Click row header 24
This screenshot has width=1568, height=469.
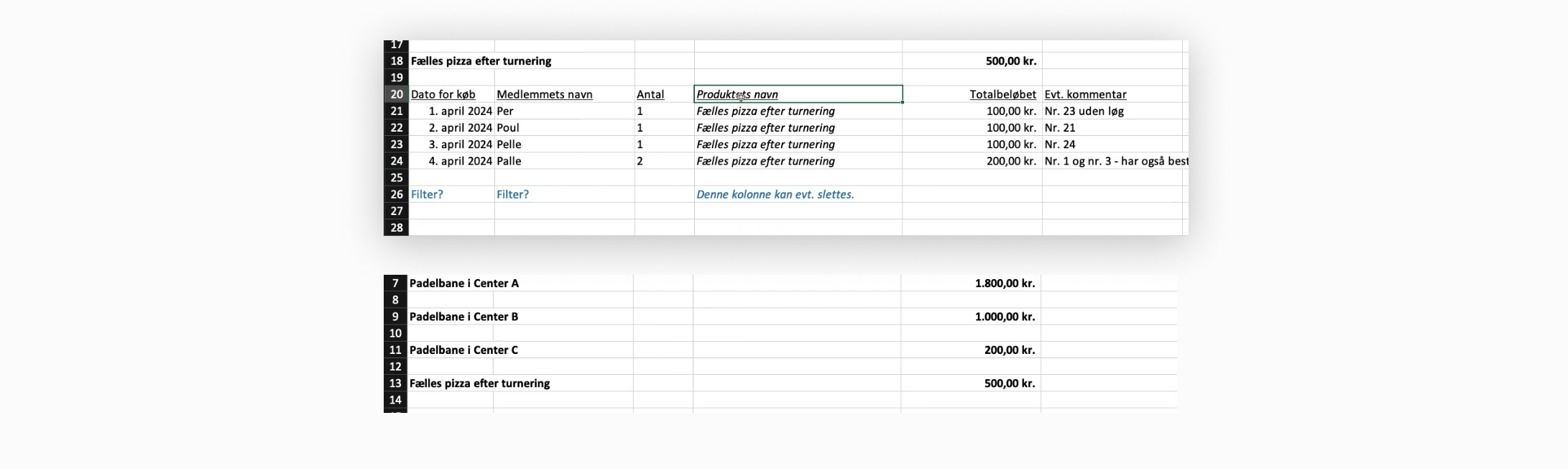point(397,161)
